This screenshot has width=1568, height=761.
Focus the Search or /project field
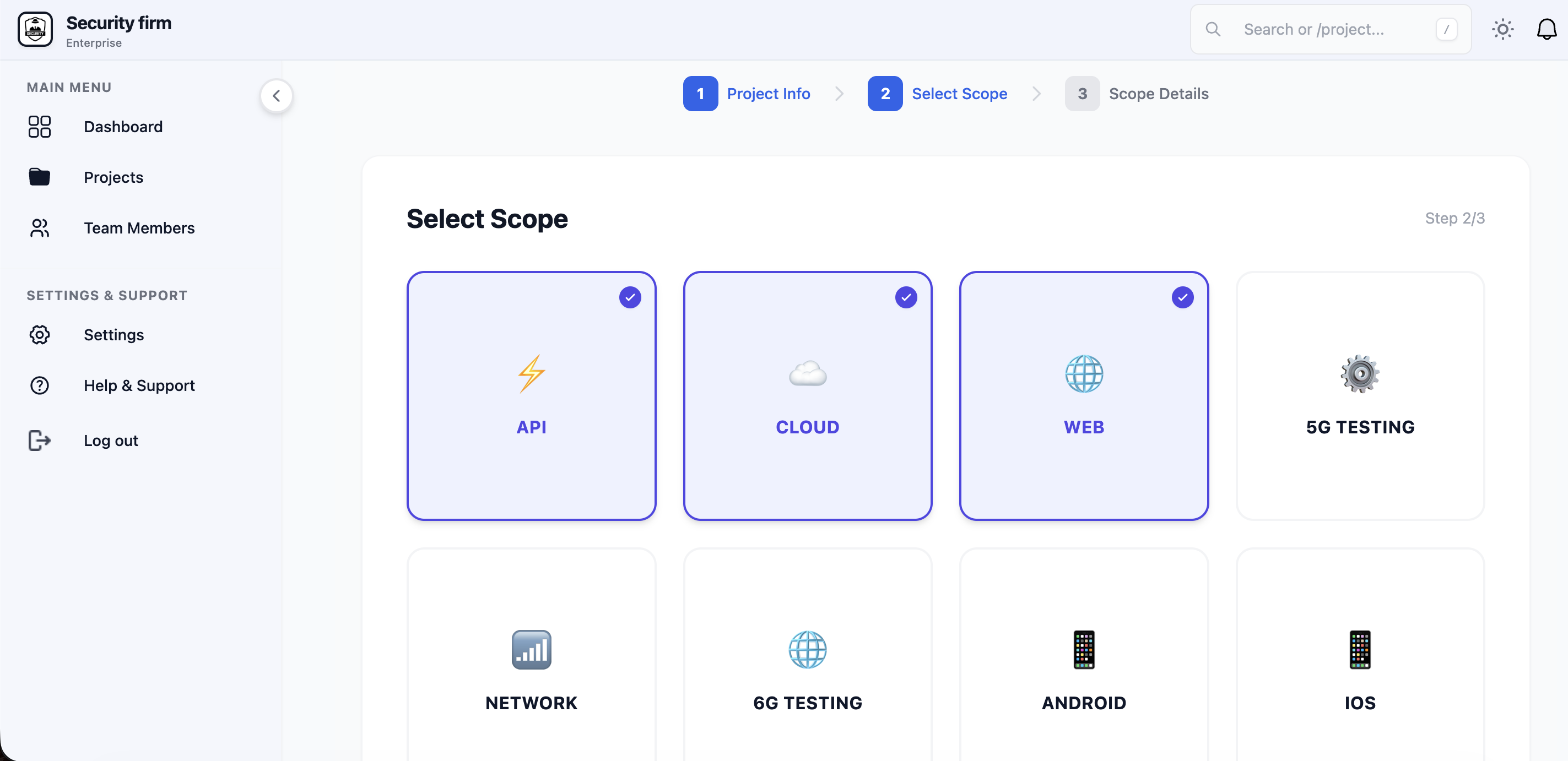(1331, 29)
